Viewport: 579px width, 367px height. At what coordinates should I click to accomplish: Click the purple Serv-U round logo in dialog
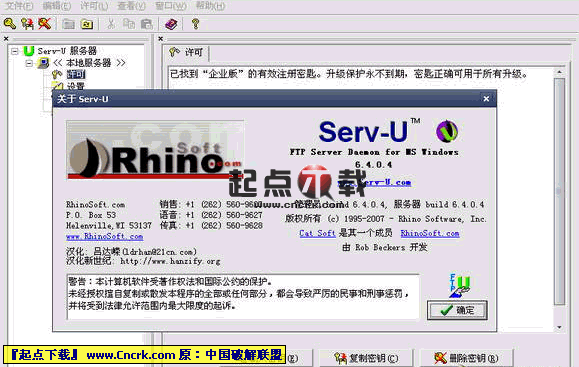coord(447,131)
